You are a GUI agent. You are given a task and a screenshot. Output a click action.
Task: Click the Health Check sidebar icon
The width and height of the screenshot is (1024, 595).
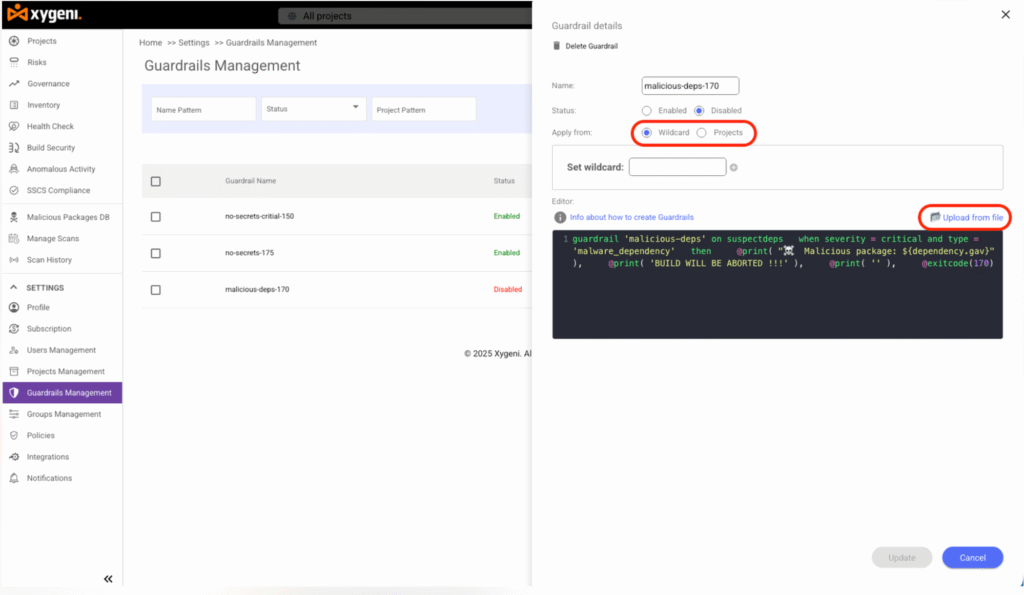[x=14, y=126]
